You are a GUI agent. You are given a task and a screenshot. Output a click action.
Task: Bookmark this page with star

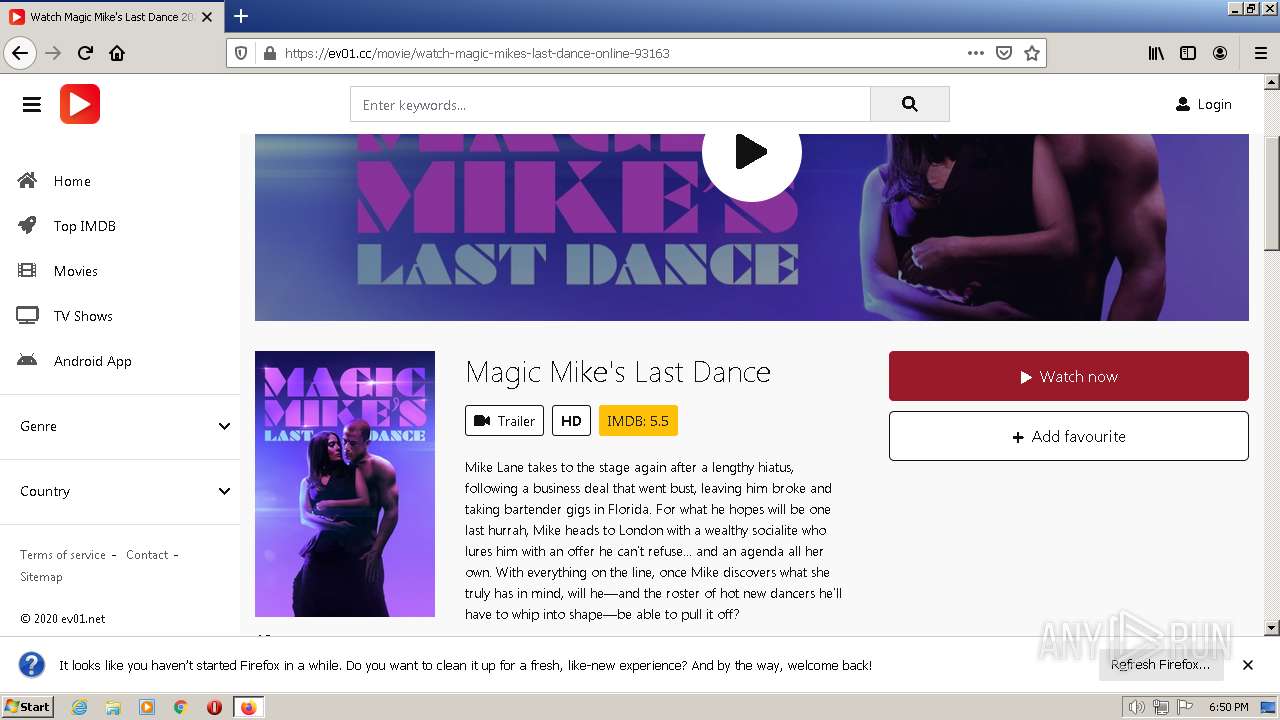click(x=1032, y=53)
